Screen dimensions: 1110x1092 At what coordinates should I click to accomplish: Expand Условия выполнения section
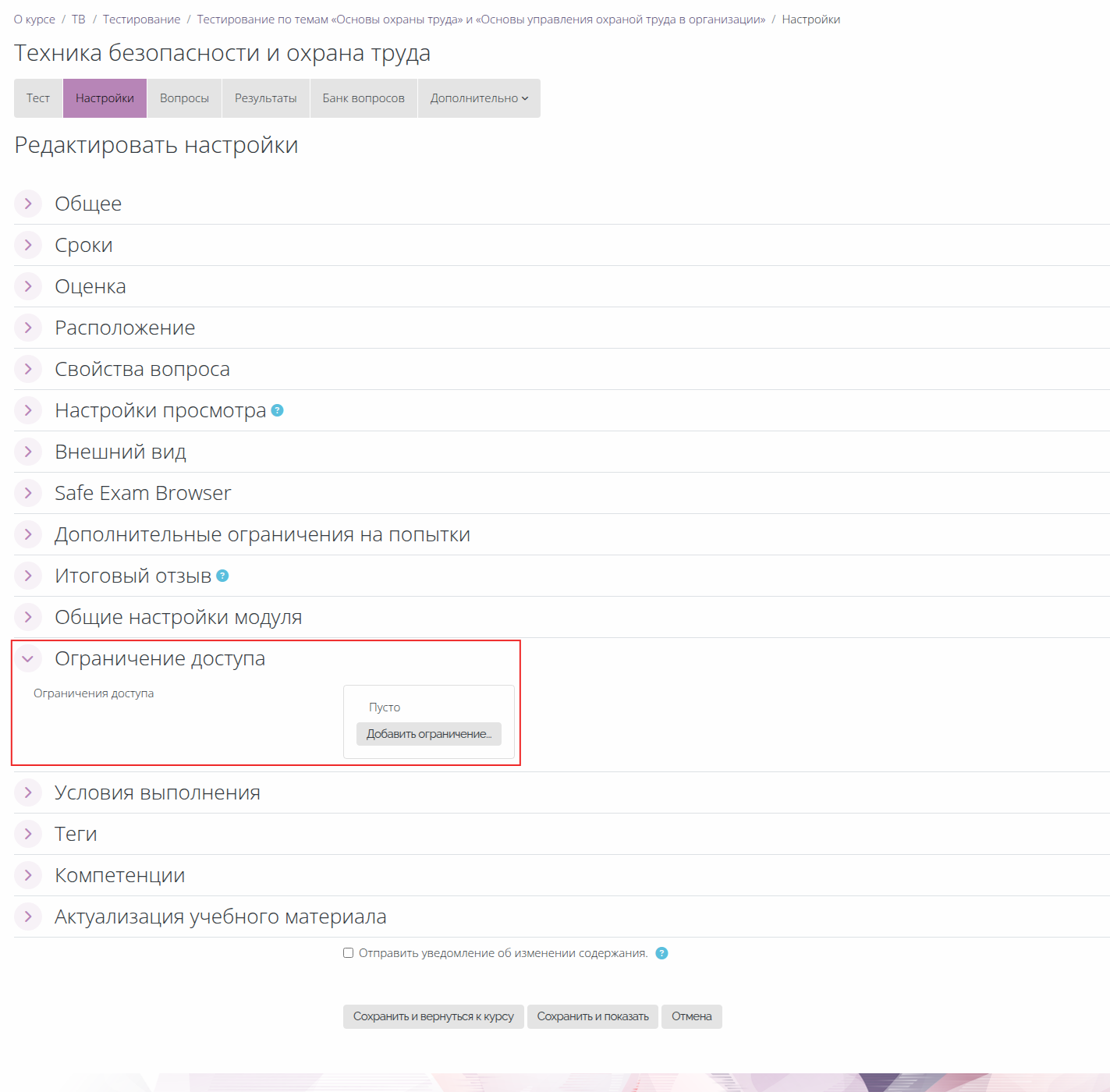point(158,792)
